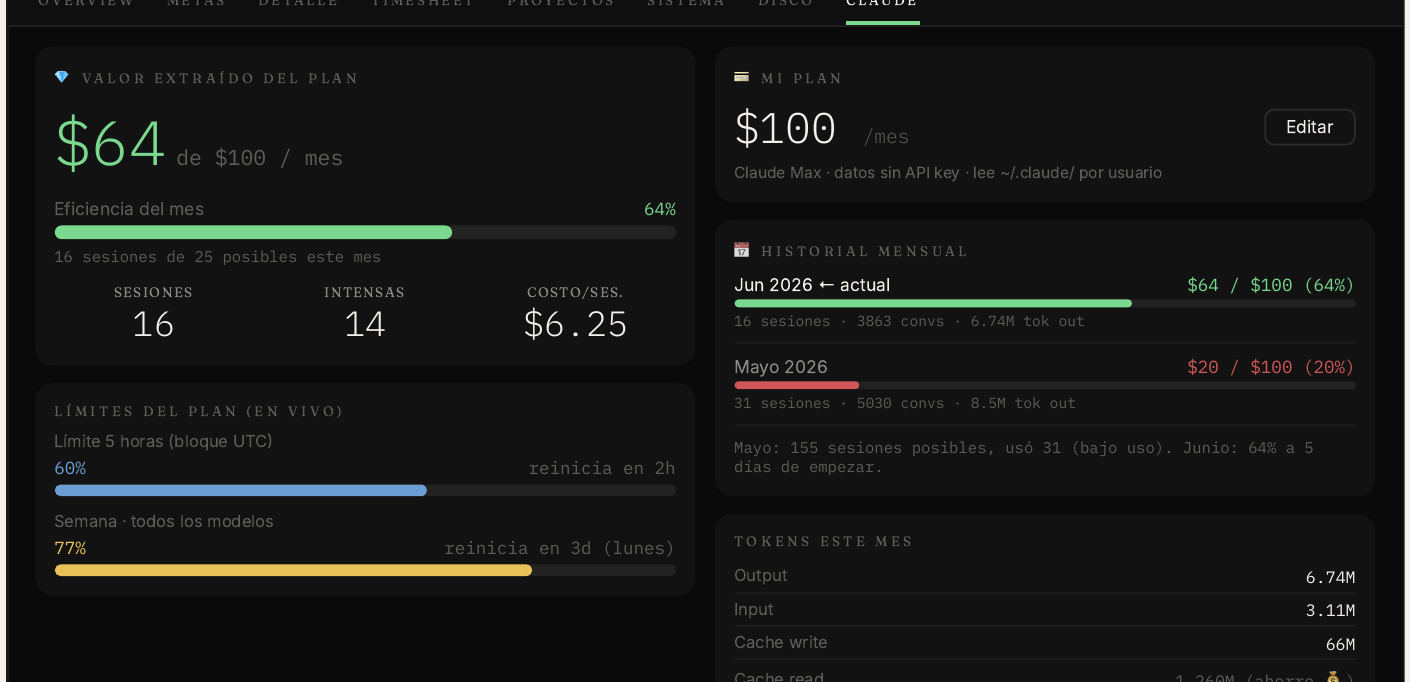Go to the Detalle tab
This screenshot has height=682, width=1410.
point(298,3)
